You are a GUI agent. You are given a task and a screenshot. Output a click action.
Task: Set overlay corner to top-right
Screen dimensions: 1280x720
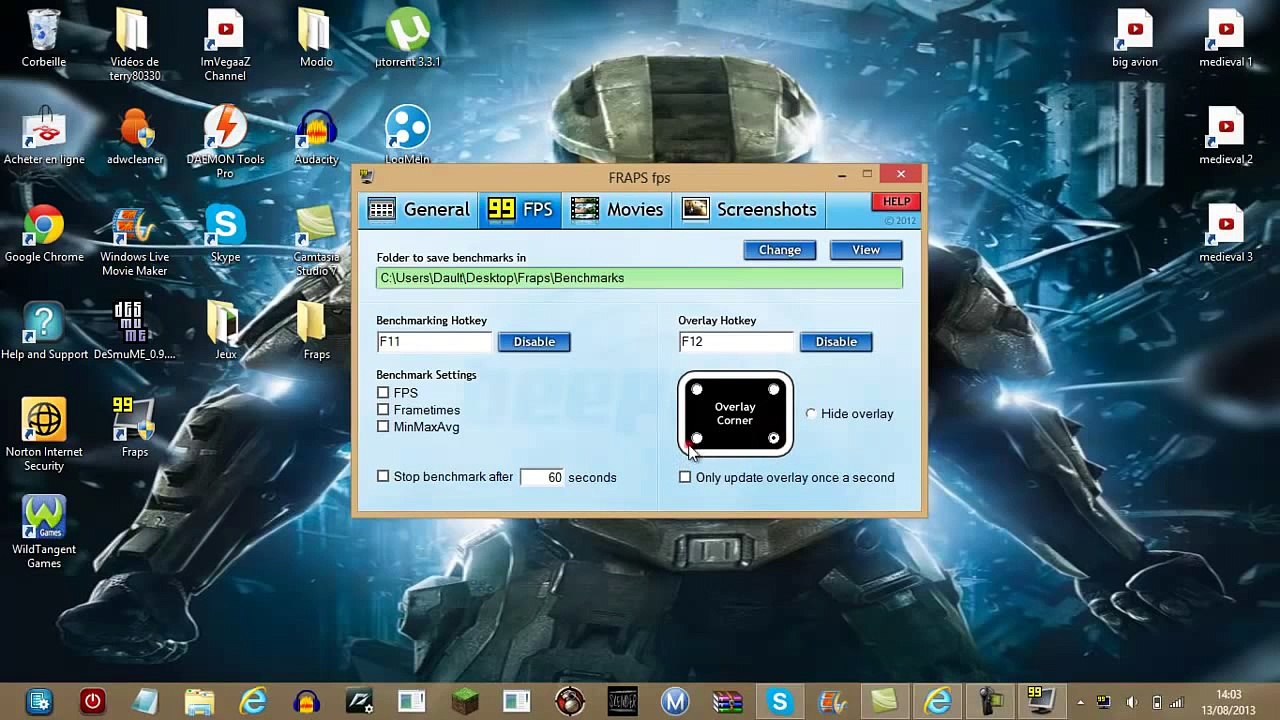773,389
